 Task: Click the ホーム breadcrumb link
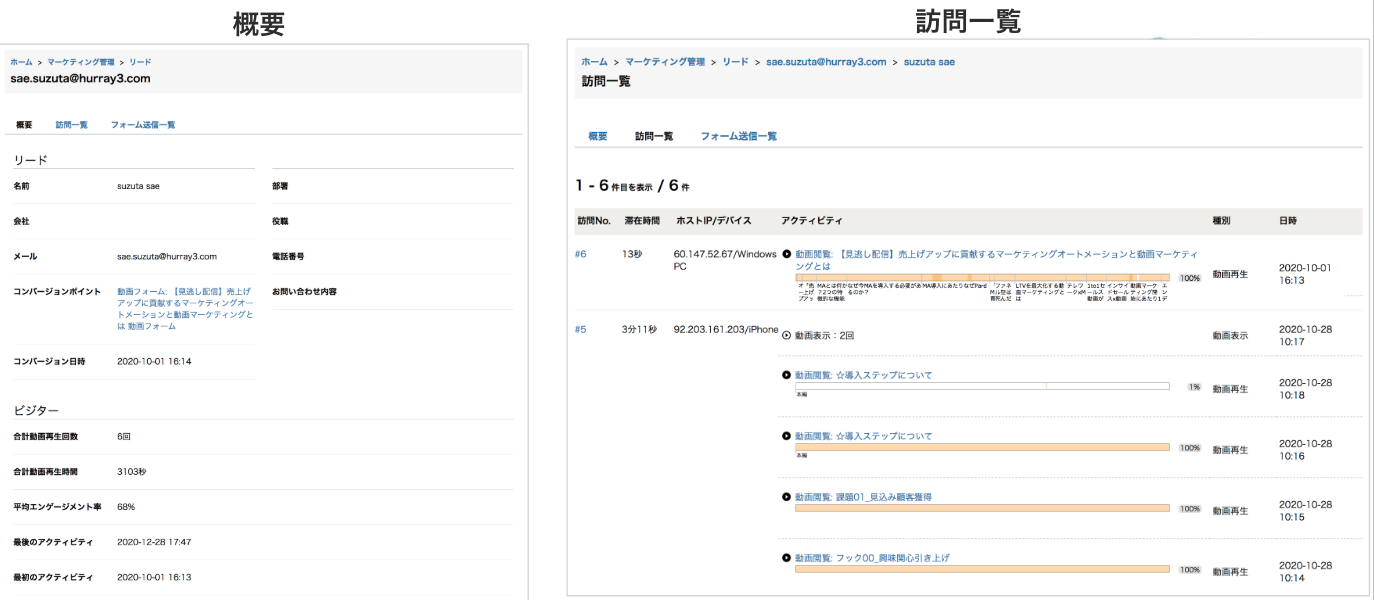coord(596,61)
